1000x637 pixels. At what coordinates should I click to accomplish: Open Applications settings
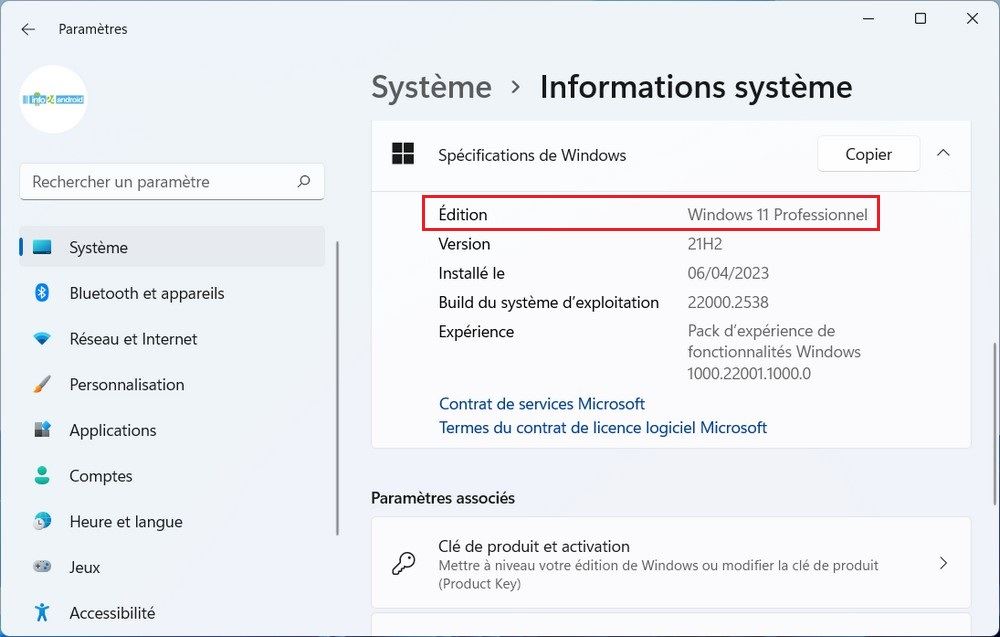pyautogui.click(x=172, y=430)
